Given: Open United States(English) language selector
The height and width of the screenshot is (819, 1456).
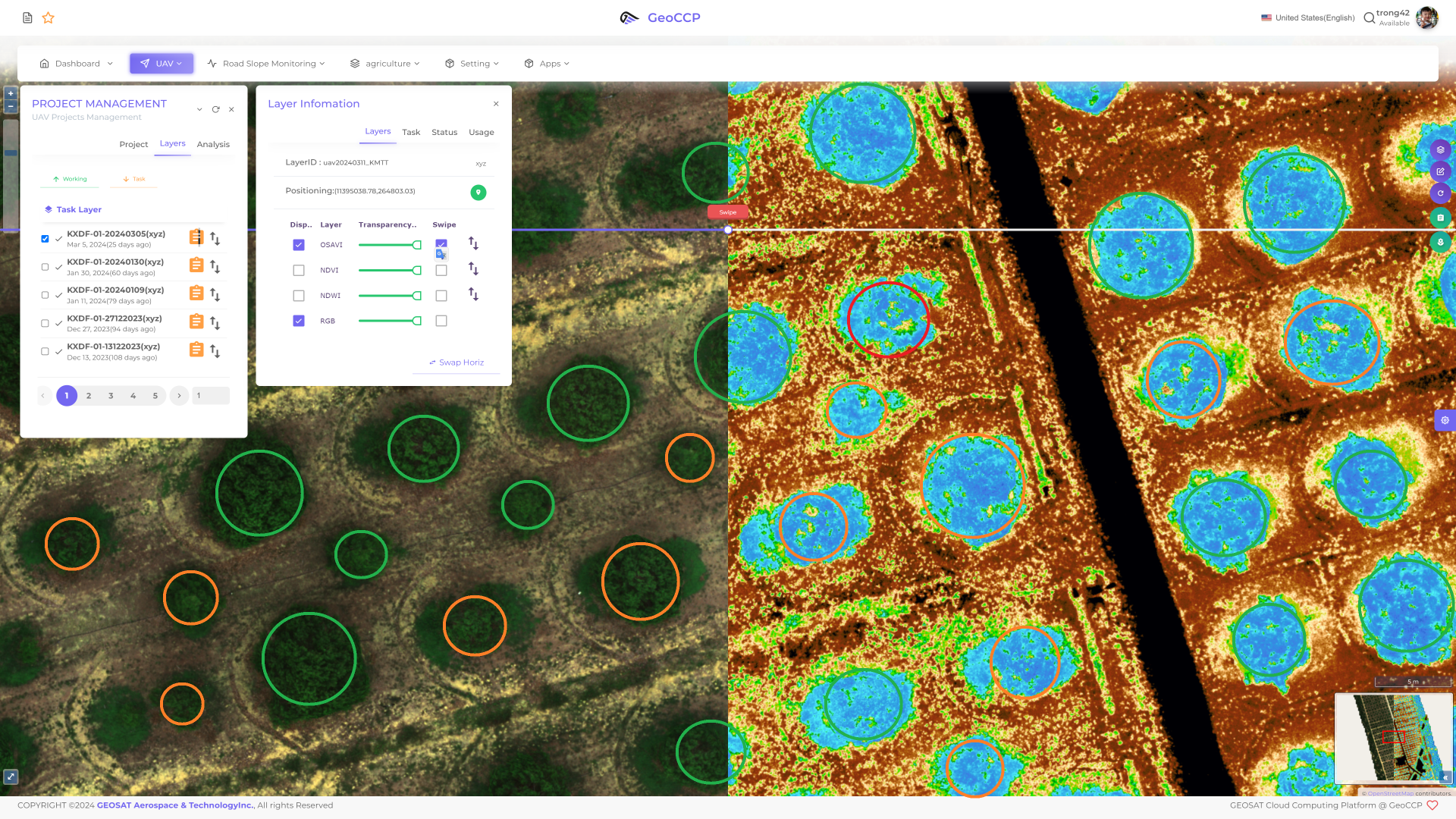Looking at the screenshot, I should (1307, 17).
